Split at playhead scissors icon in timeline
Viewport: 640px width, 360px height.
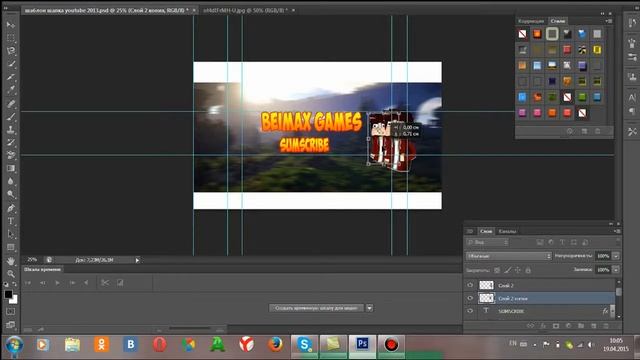pyautogui.click(x=105, y=282)
